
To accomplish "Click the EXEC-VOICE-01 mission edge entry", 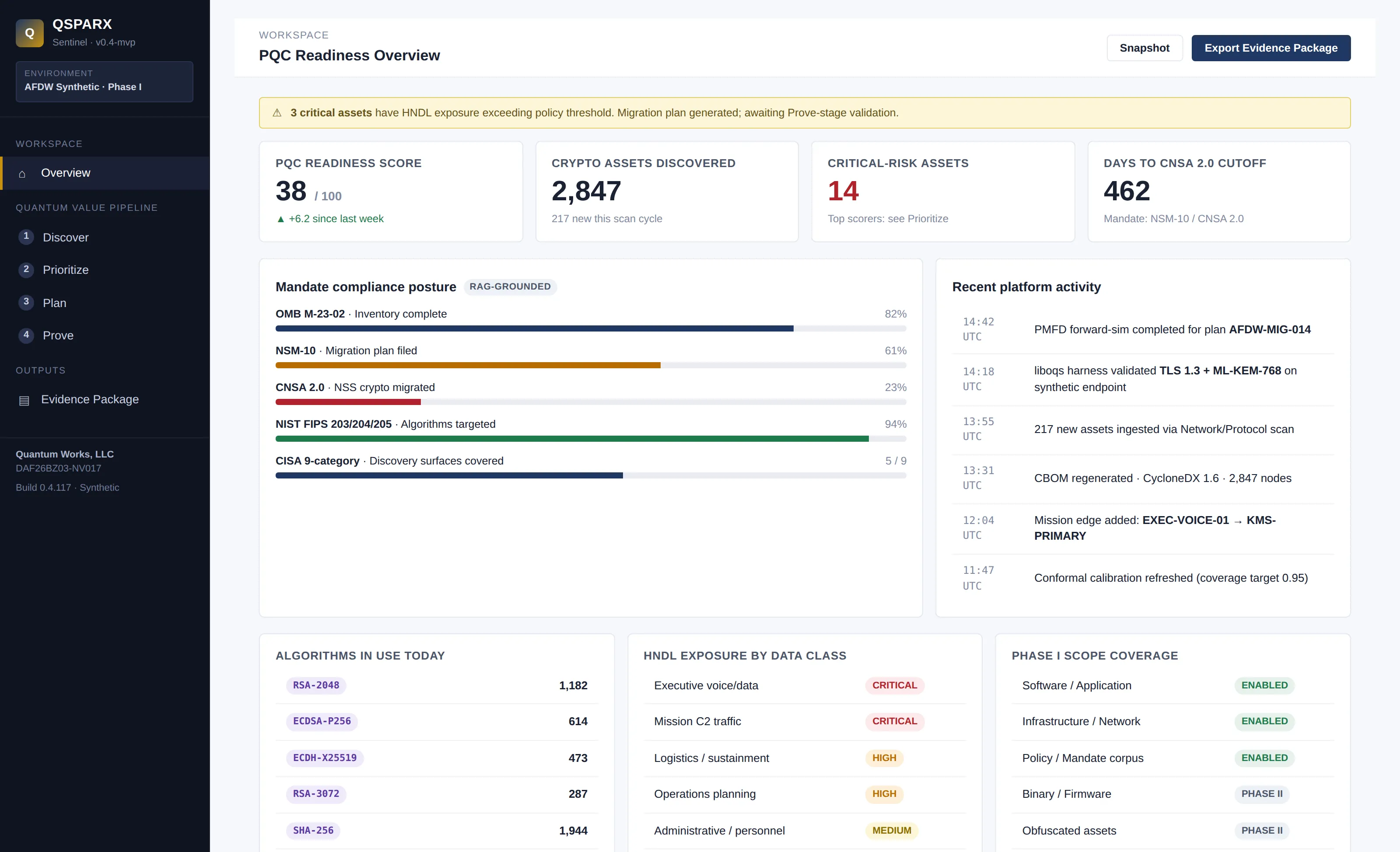I will tap(1143, 528).
